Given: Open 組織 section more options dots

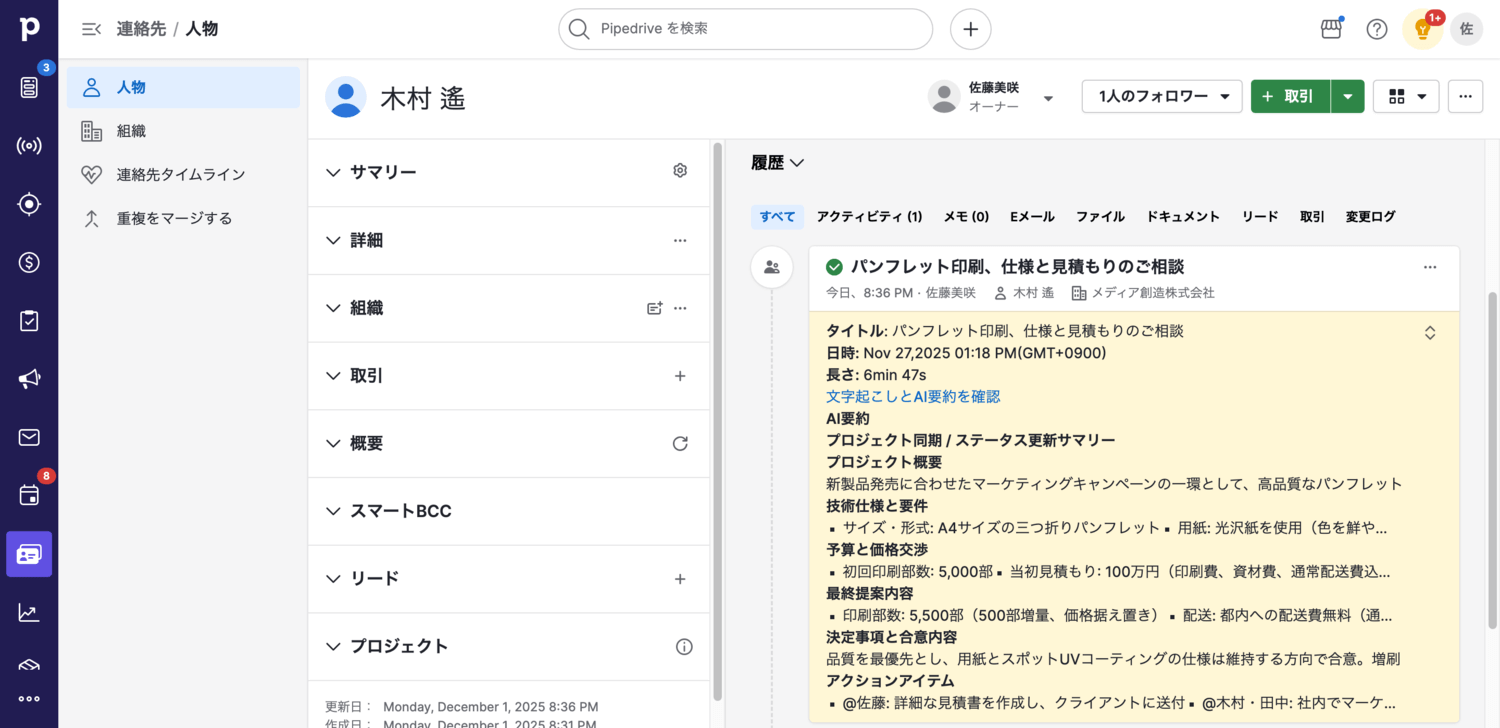Looking at the screenshot, I should coord(680,308).
